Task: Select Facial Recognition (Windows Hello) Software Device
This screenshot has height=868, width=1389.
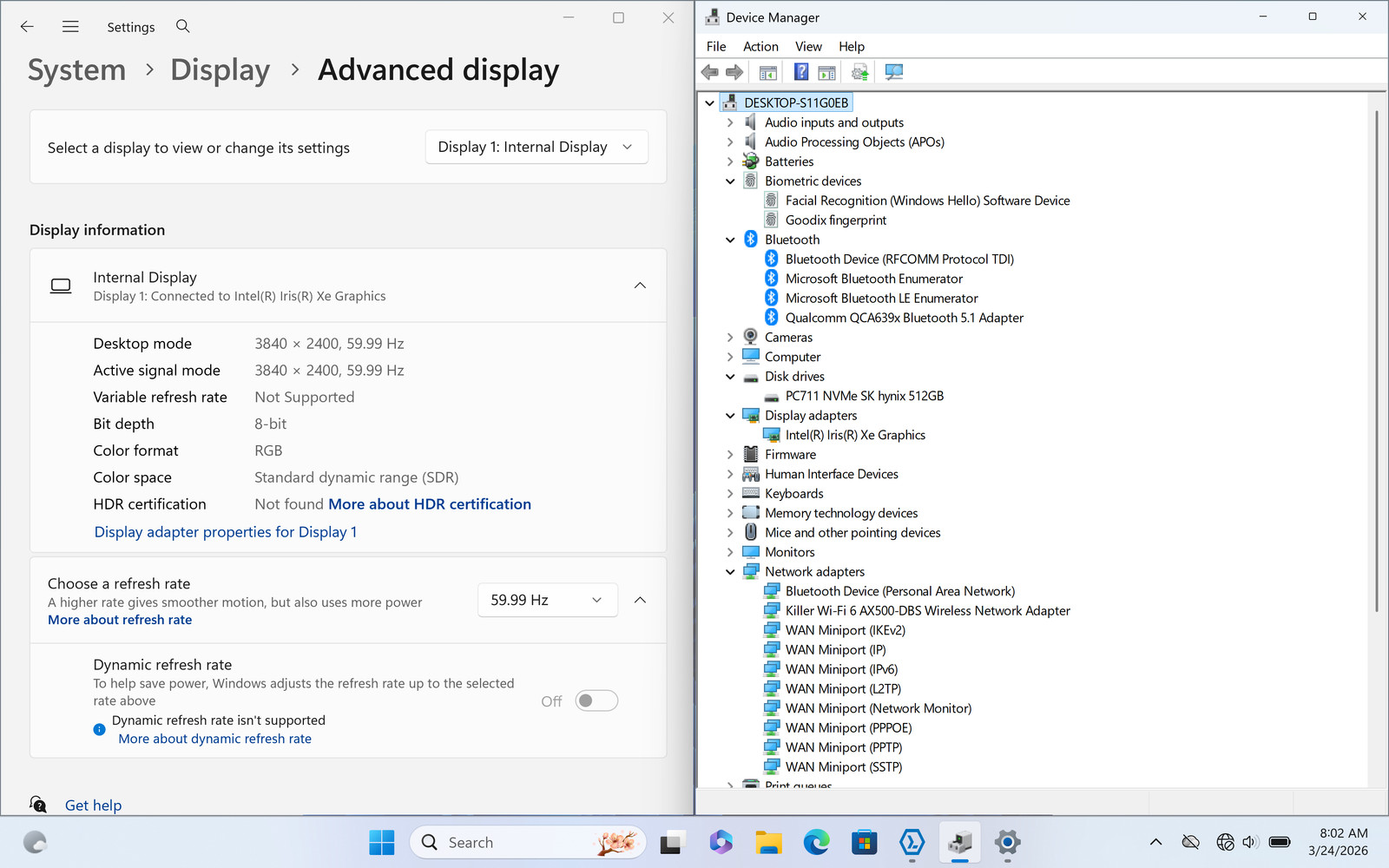Action: click(x=927, y=201)
